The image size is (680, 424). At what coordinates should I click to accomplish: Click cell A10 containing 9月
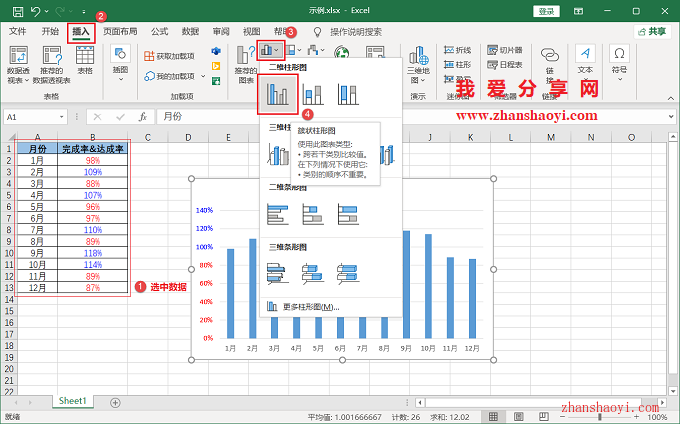tap(37, 253)
